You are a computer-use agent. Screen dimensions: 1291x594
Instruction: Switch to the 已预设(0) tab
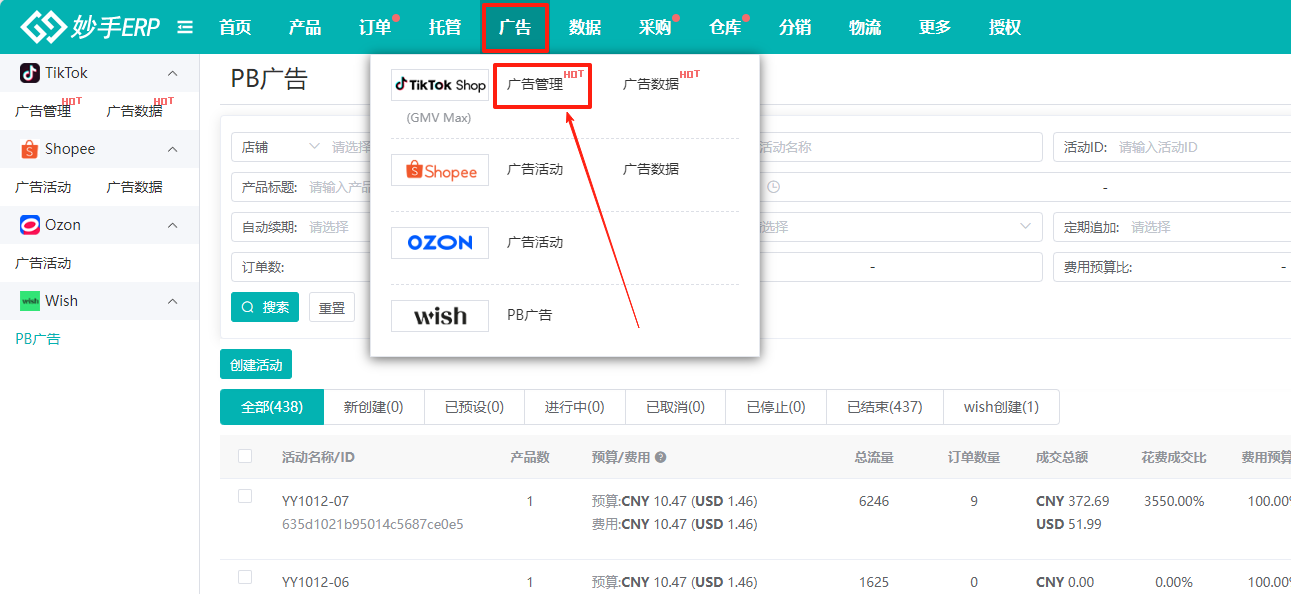pos(474,407)
